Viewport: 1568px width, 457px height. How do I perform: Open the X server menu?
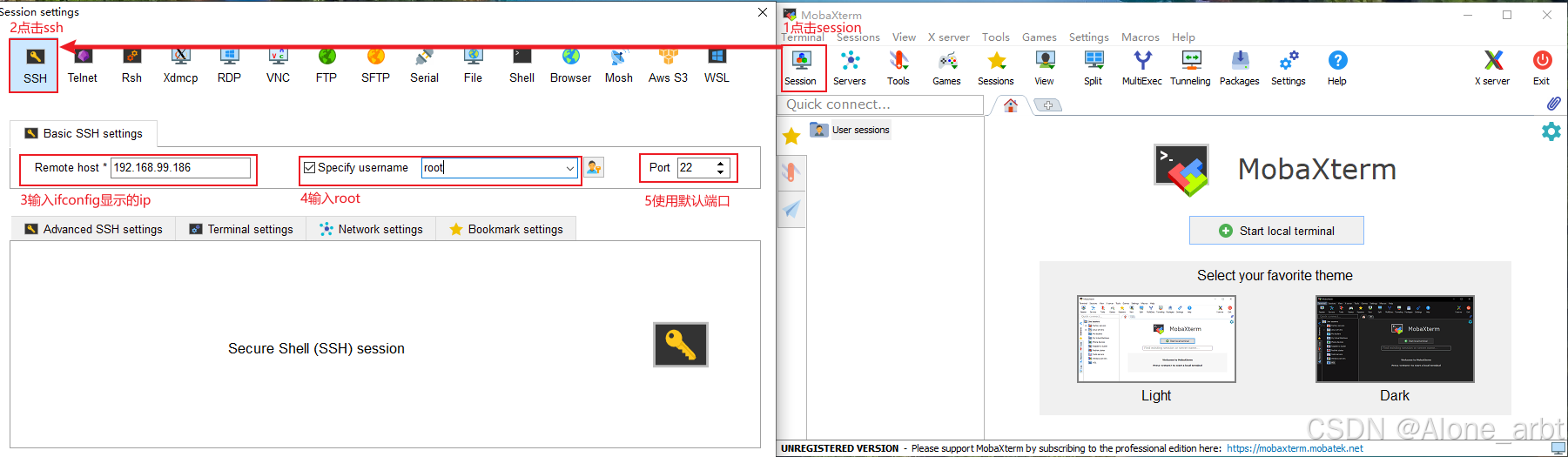pyautogui.click(x=948, y=37)
